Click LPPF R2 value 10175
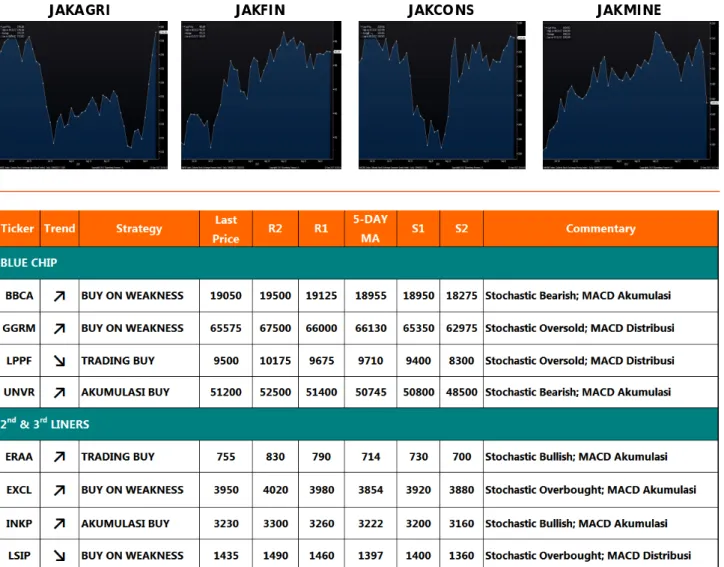Image resolution: width=724 pixels, height=567 pixels. tap(275, 361)
